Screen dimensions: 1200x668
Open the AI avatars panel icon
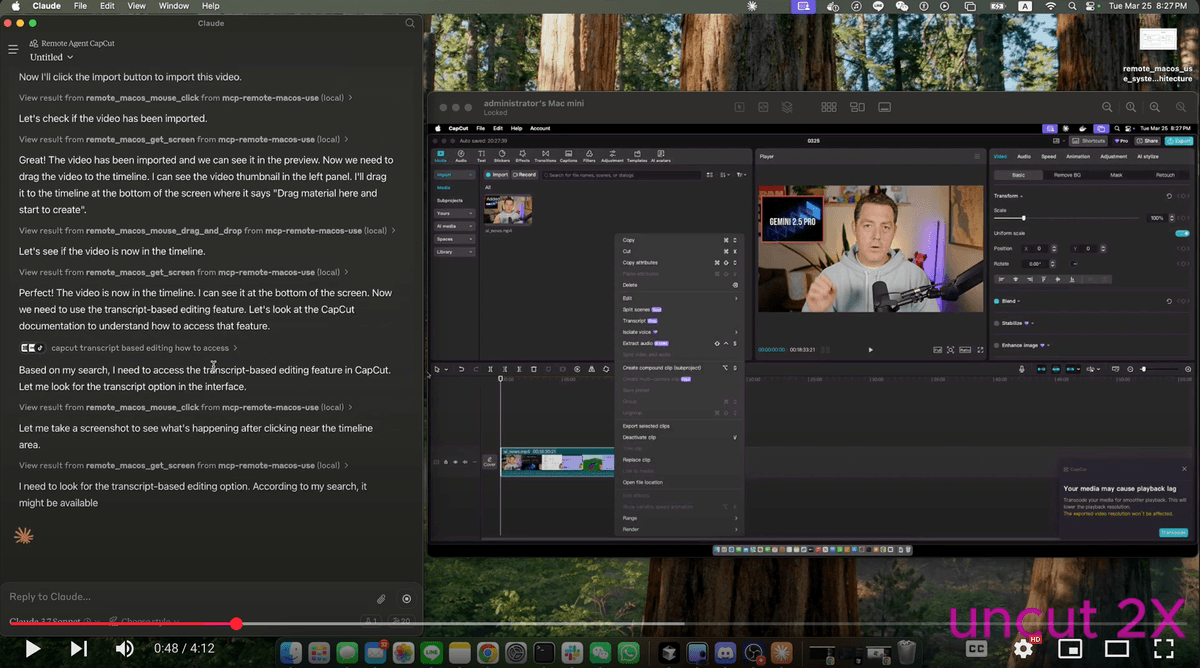click(661, 156)
